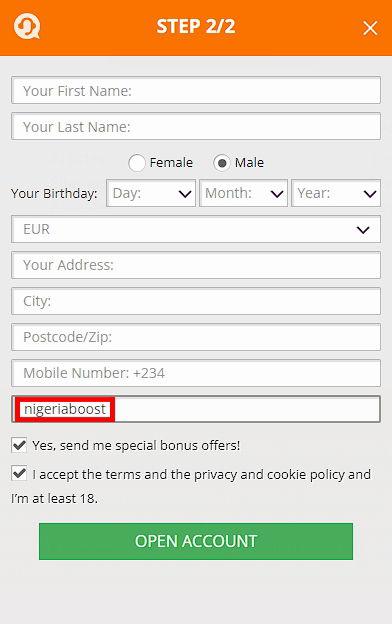Image resolution: width=392 pixels, height=624 pixels.
Task: Click the nigeriaboost bonus code field
Action: pos(196,409)
